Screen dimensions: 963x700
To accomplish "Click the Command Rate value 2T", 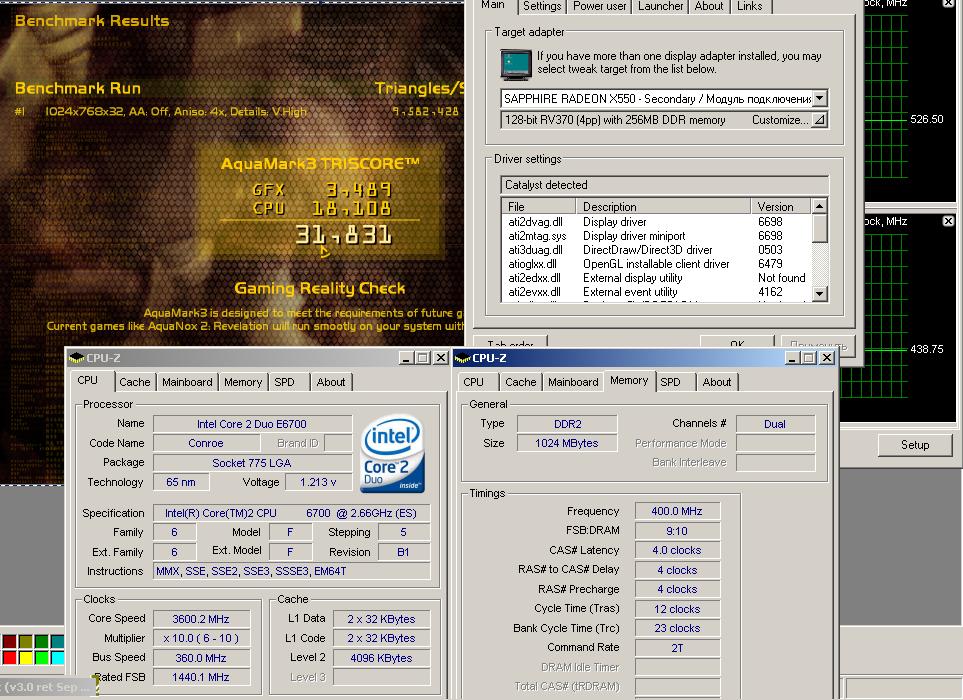I will 677,648.
